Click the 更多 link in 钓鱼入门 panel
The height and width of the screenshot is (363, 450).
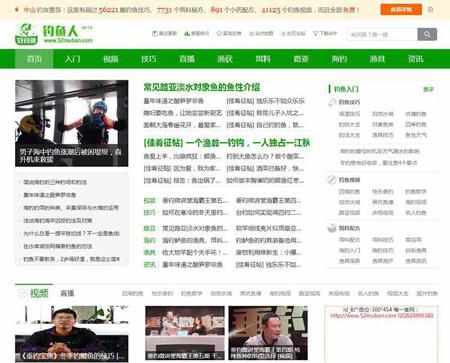point(428,89)
